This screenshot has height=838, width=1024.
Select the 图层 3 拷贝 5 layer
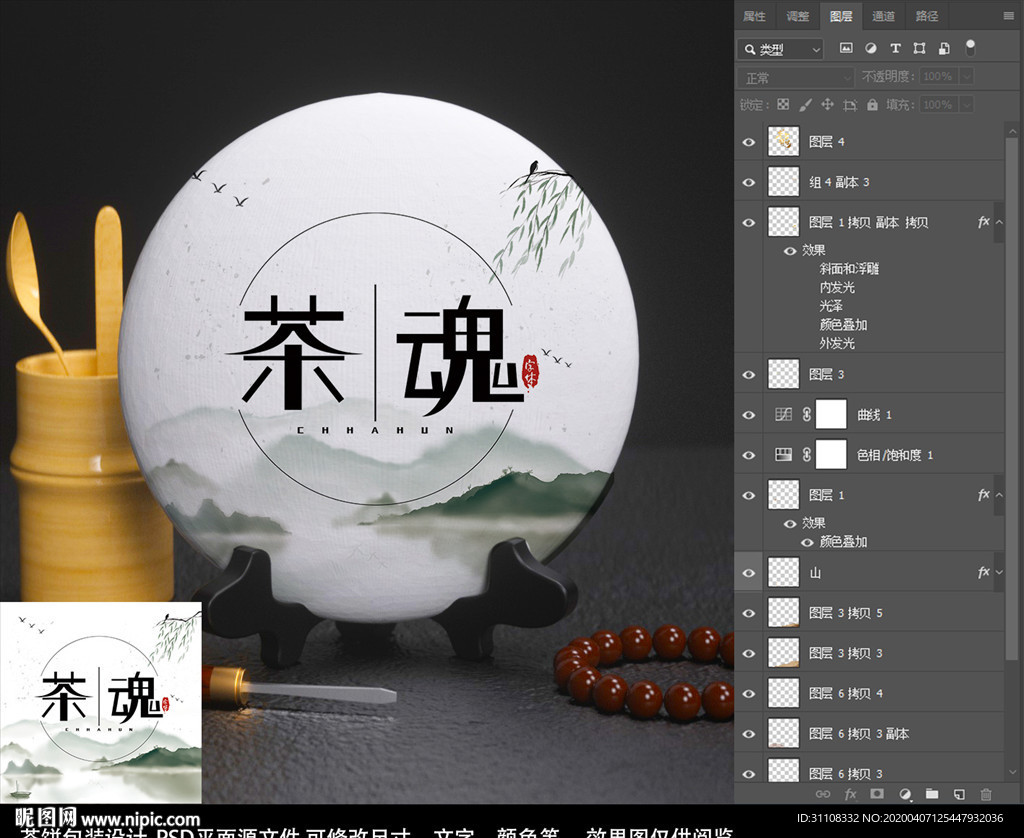click(x=869, y=613)
